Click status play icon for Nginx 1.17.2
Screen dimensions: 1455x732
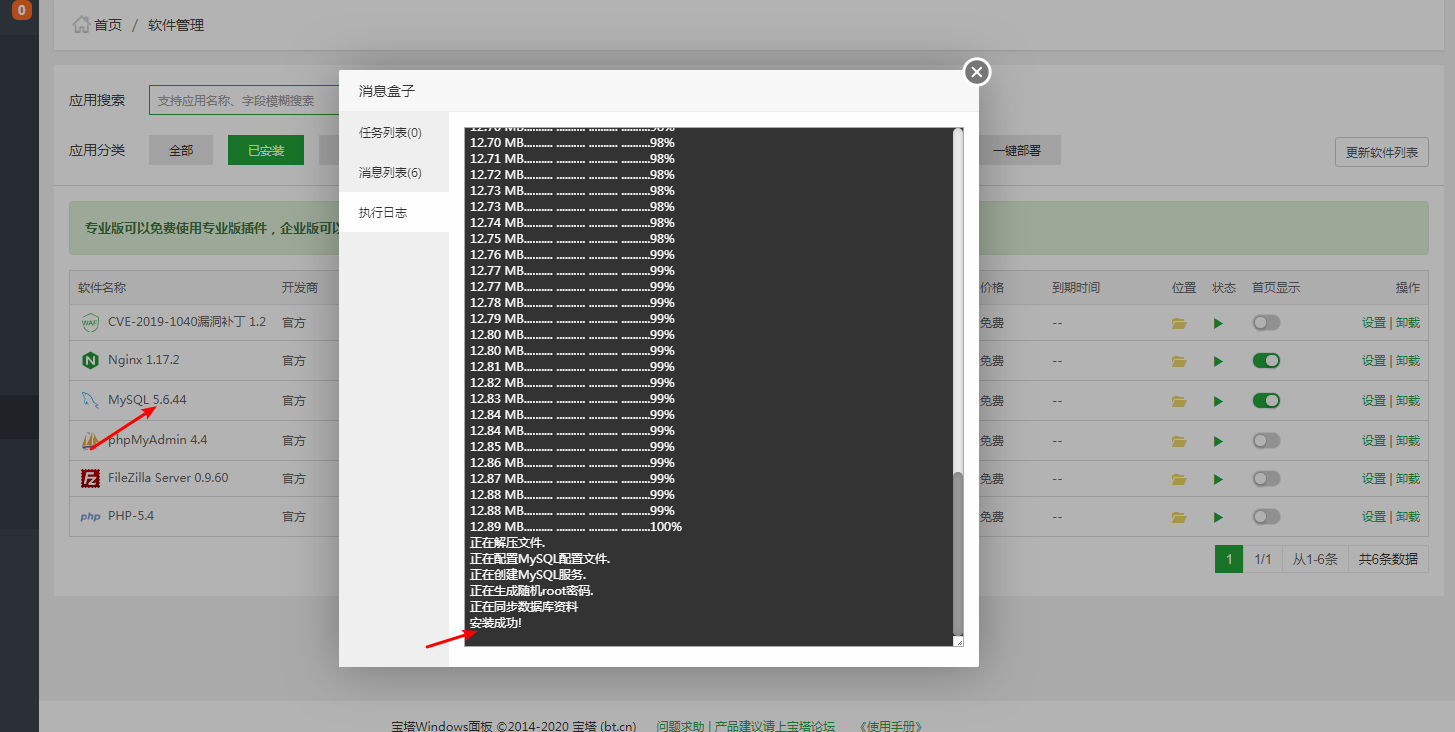[x=1218, y=361]
